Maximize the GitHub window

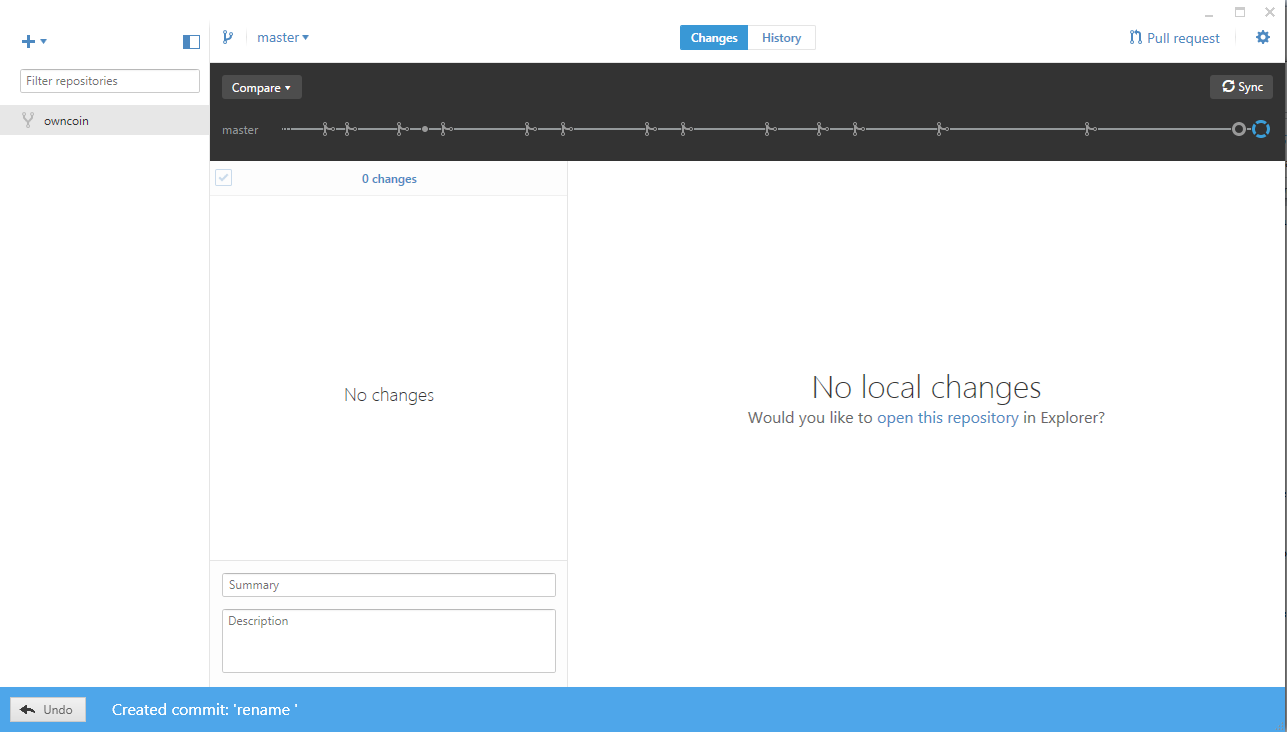click(x=1240, y=12)
